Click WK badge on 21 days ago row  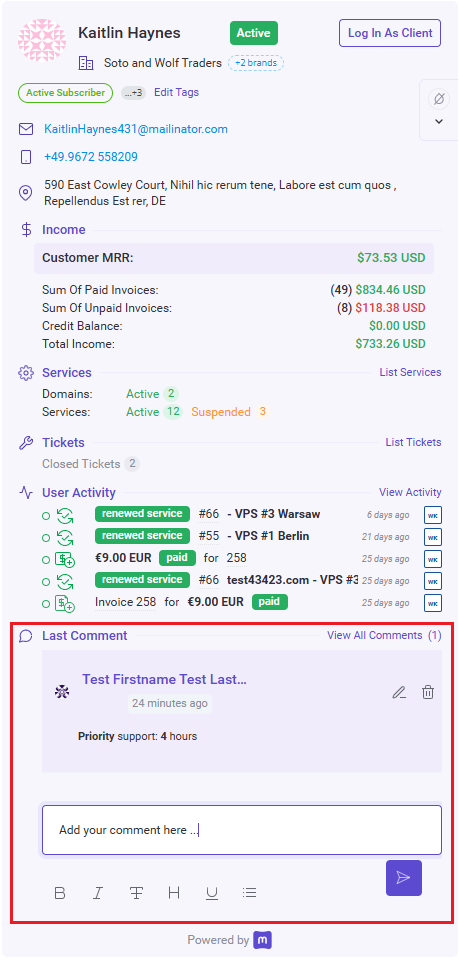tap(433, 537)
